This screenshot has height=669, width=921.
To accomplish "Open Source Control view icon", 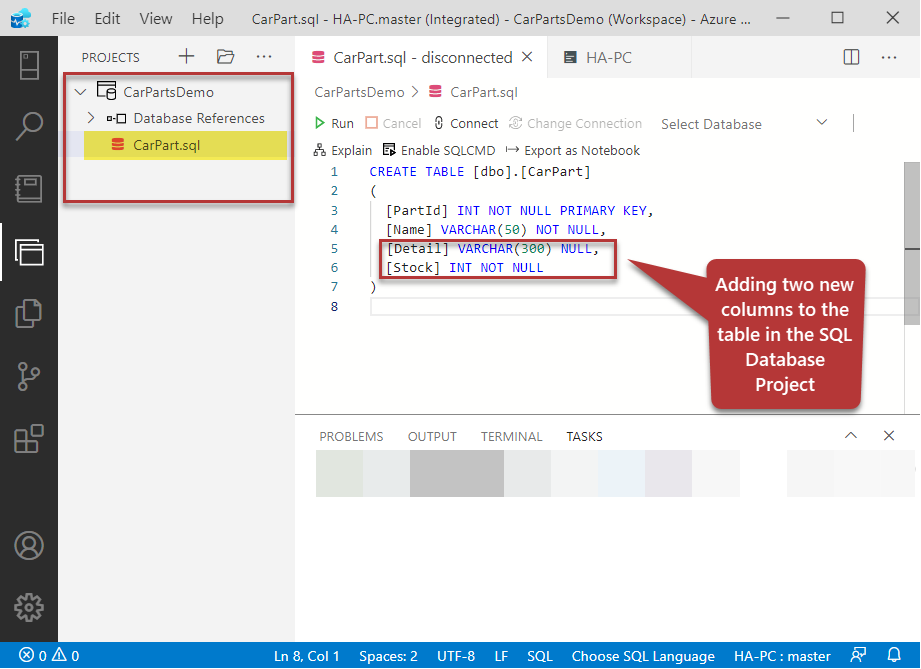I will (x=29, y=376).
